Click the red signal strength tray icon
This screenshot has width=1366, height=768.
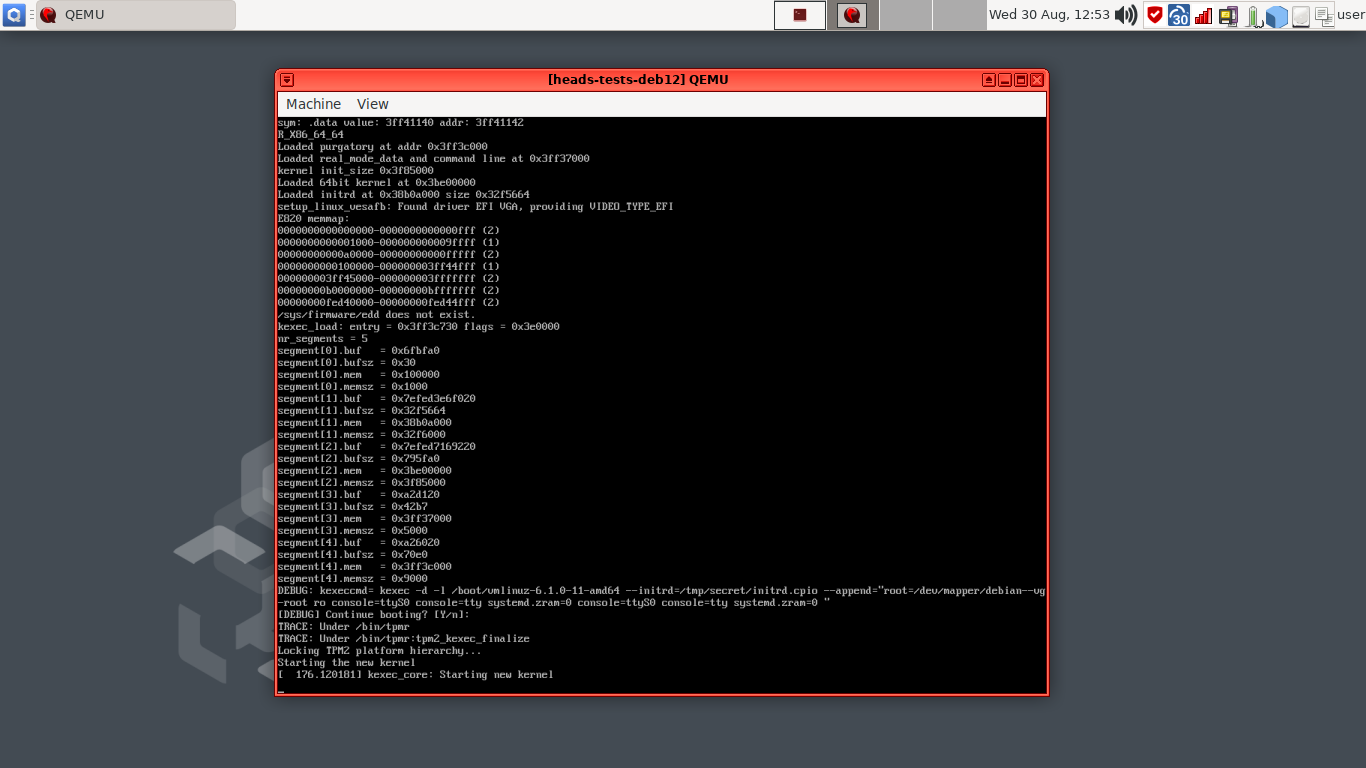pos(1202,15)
